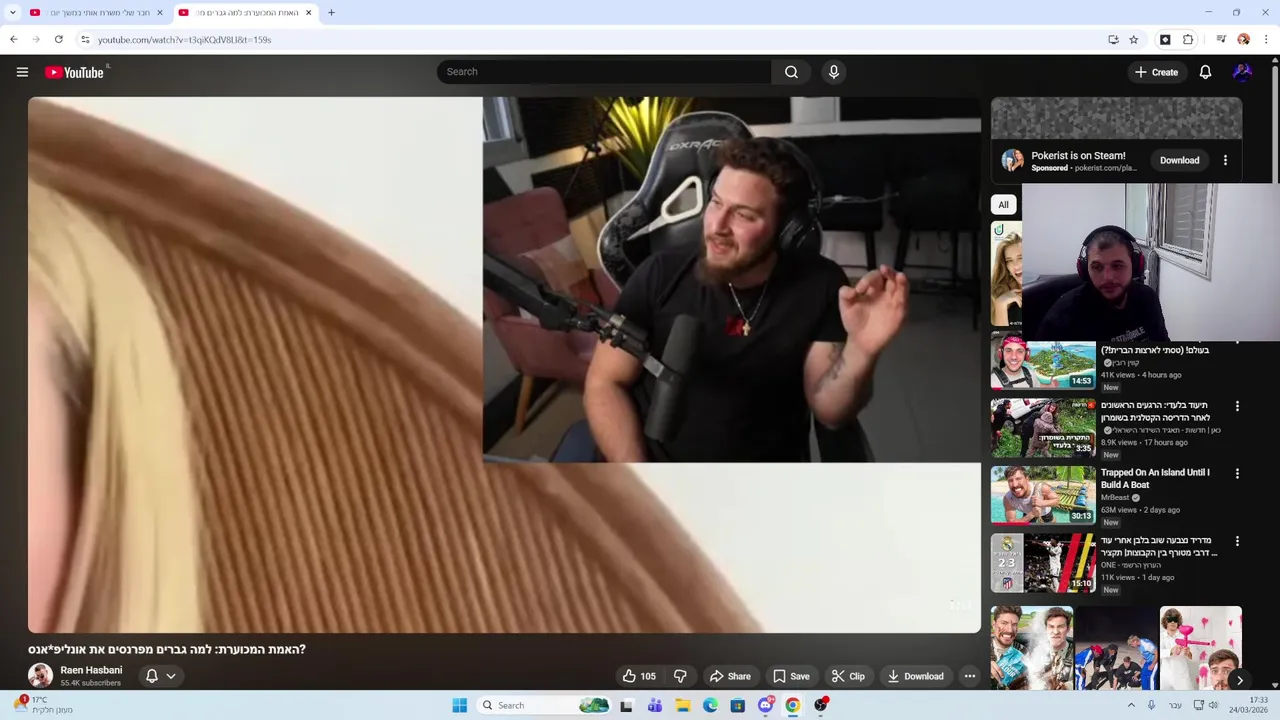Like the video with 105 likes
This screenshot has width=1280, height=720.
click(639, 676)
